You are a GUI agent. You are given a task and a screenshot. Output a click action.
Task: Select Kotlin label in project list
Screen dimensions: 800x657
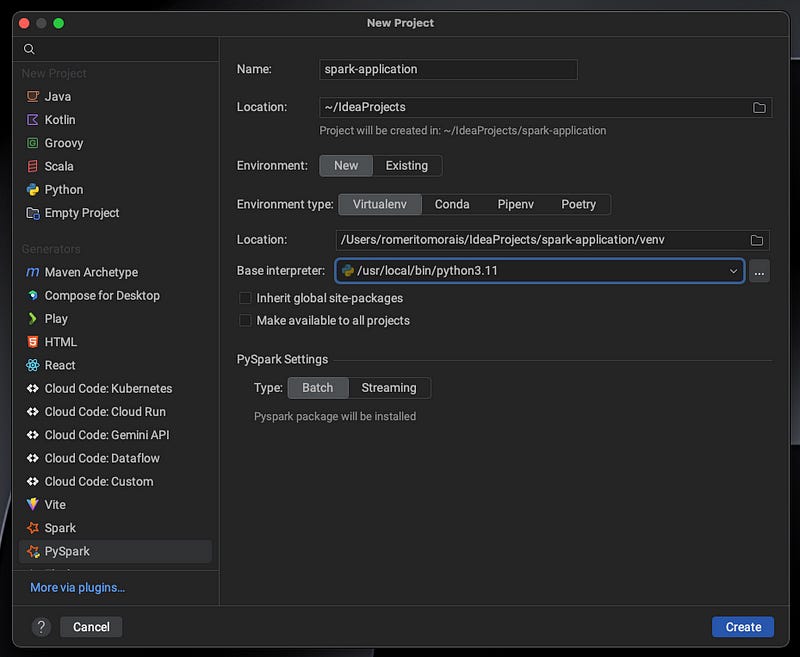click(x=60, y=120)
